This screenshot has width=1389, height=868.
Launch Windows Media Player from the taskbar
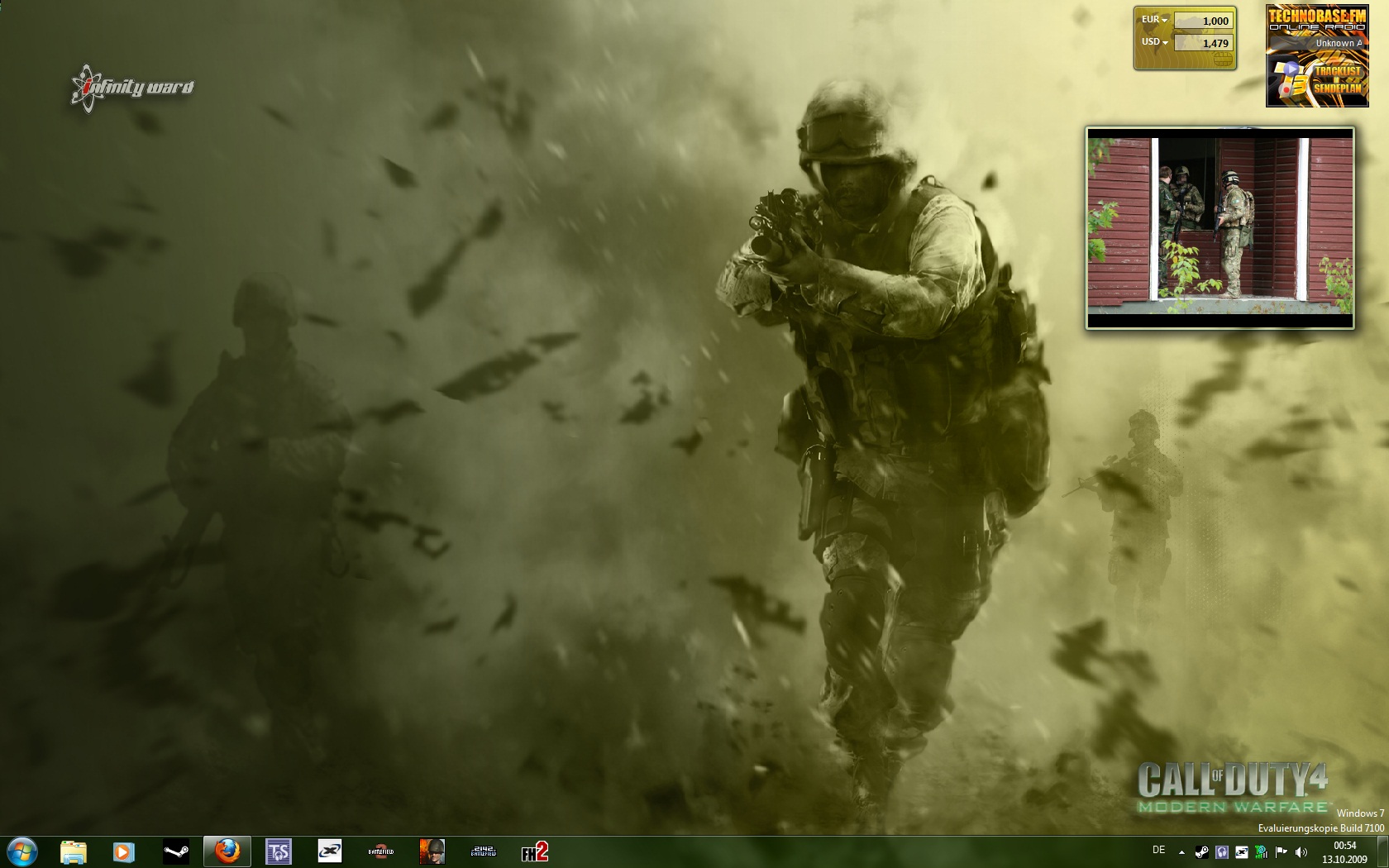pyautogui.click(x=124, y=851)
